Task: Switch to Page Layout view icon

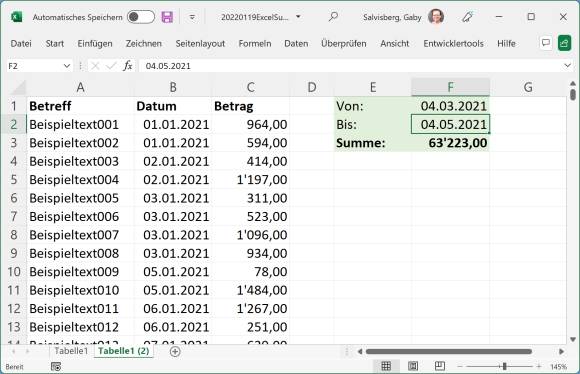Action: click(413, 366)
